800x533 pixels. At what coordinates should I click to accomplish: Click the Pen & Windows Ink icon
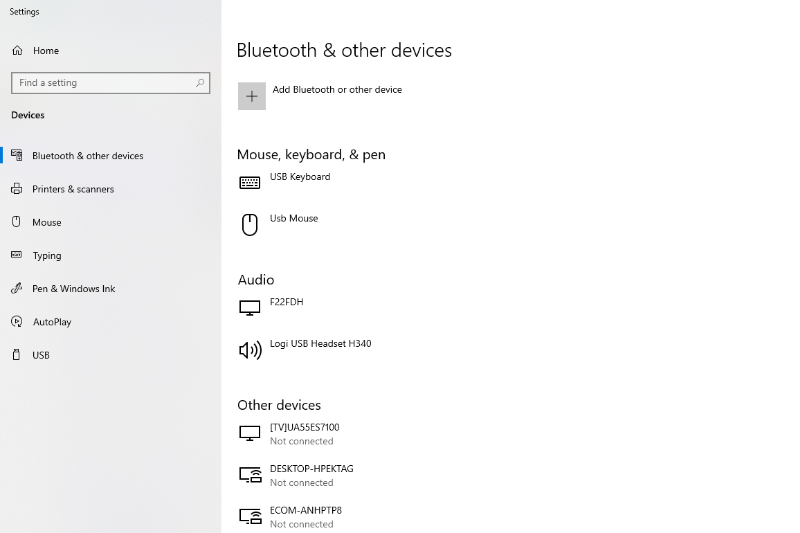pos(17,288)
